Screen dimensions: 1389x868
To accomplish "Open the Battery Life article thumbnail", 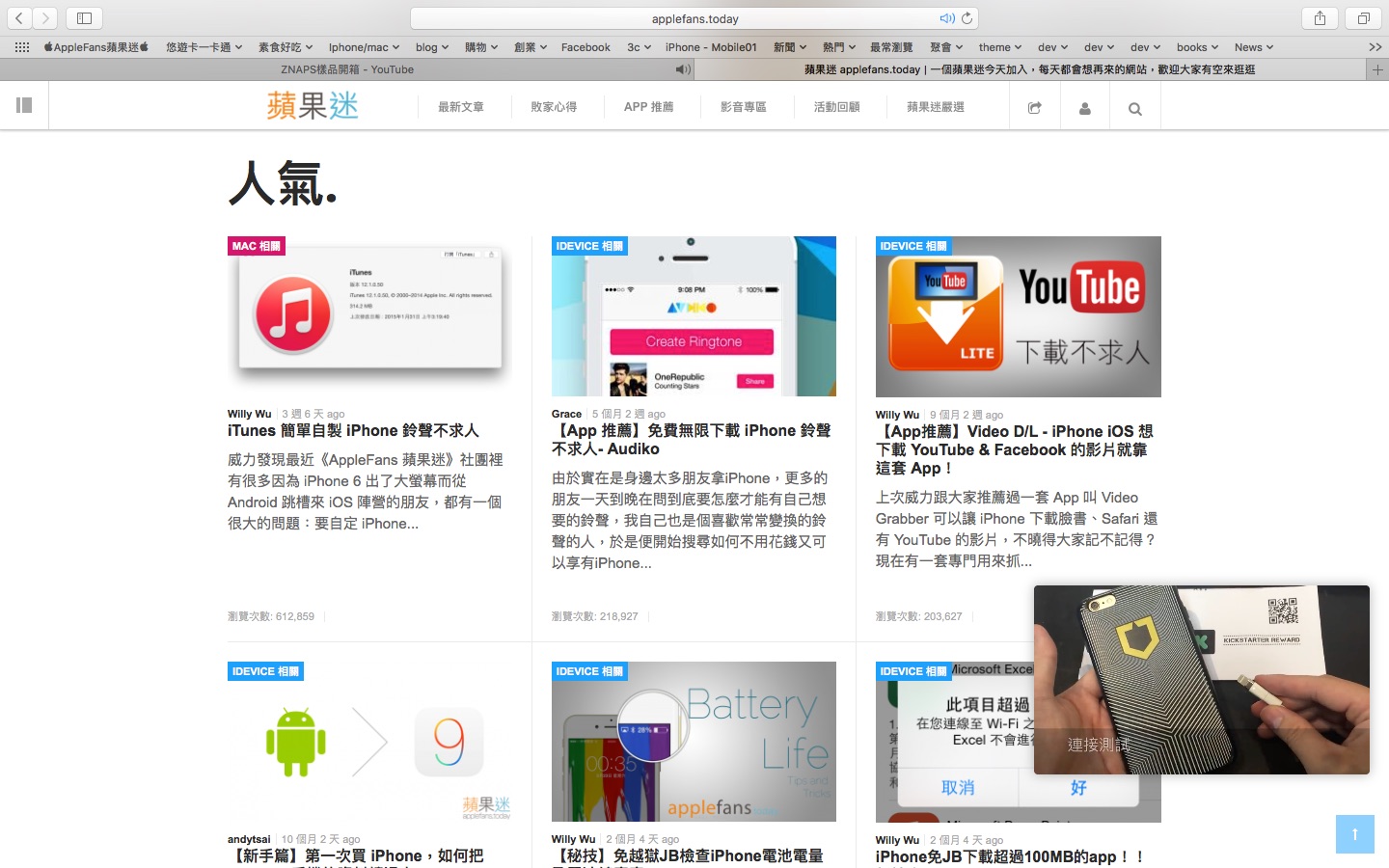I will [x=694, y=742].
